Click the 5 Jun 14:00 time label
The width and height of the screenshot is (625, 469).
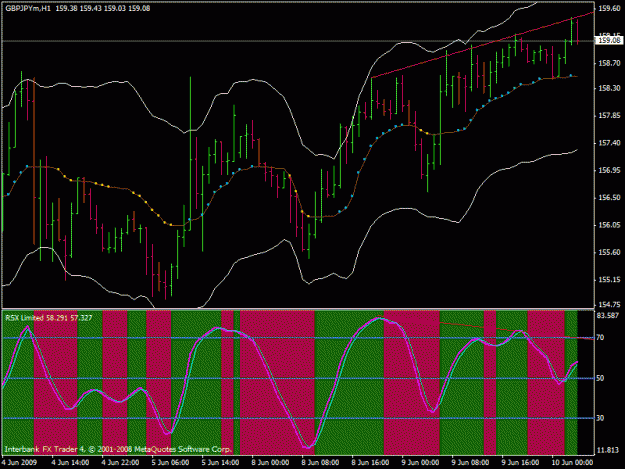[220, 463]
